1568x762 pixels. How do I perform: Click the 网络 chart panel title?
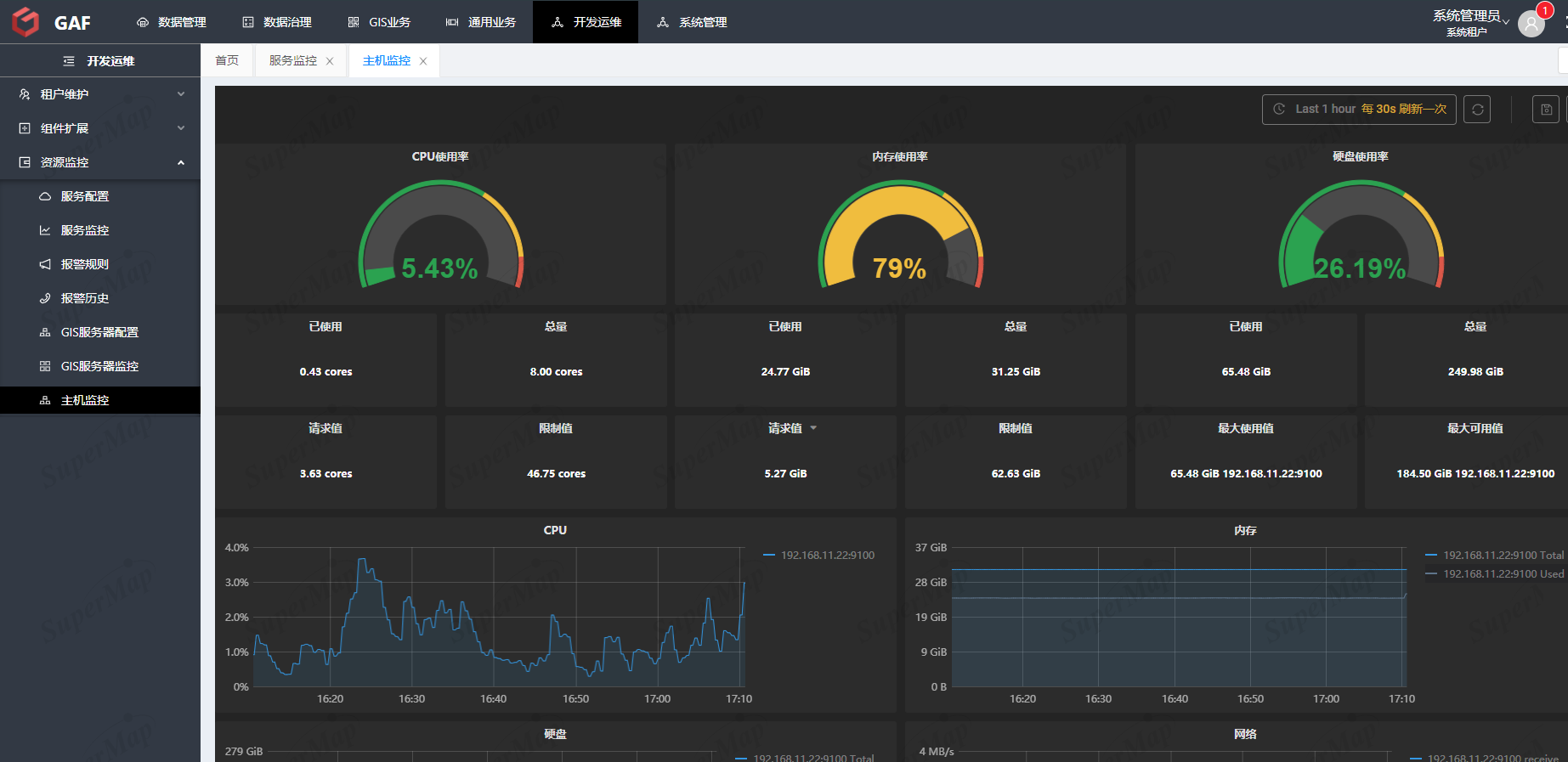[x=1245, y=734]
